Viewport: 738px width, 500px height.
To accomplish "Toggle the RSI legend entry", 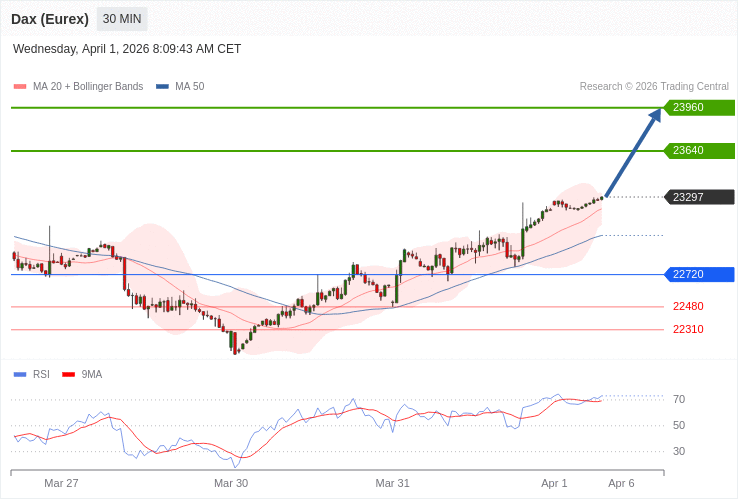I will click(41, 375).
